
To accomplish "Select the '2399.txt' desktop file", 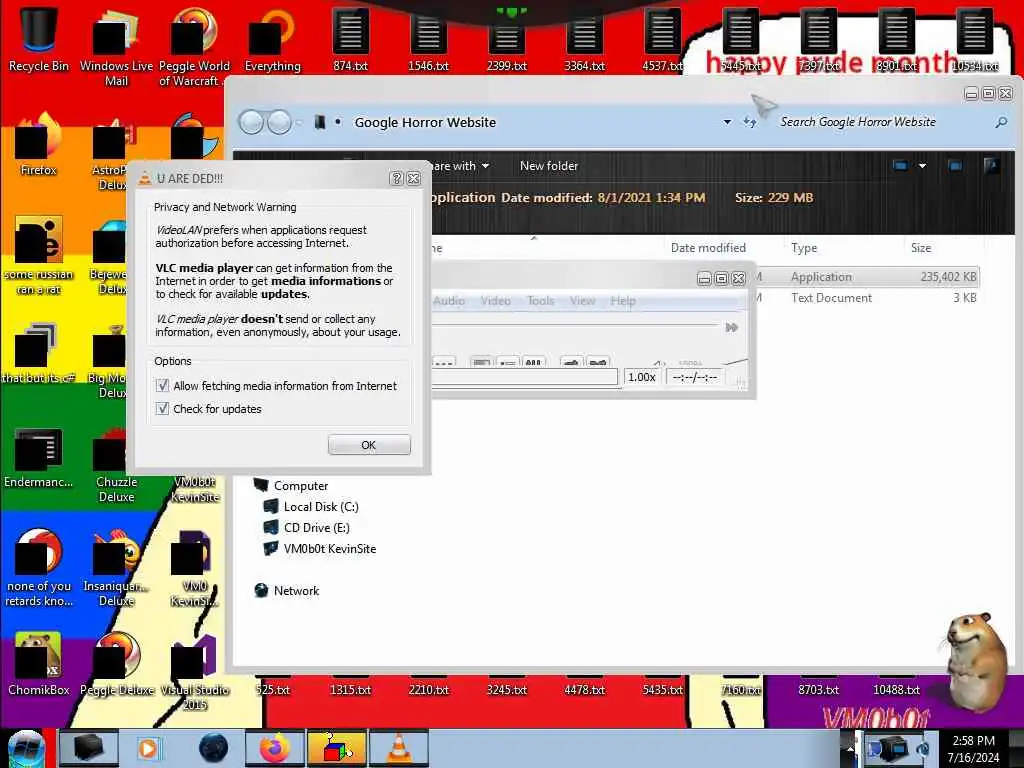I will (507, 39).
